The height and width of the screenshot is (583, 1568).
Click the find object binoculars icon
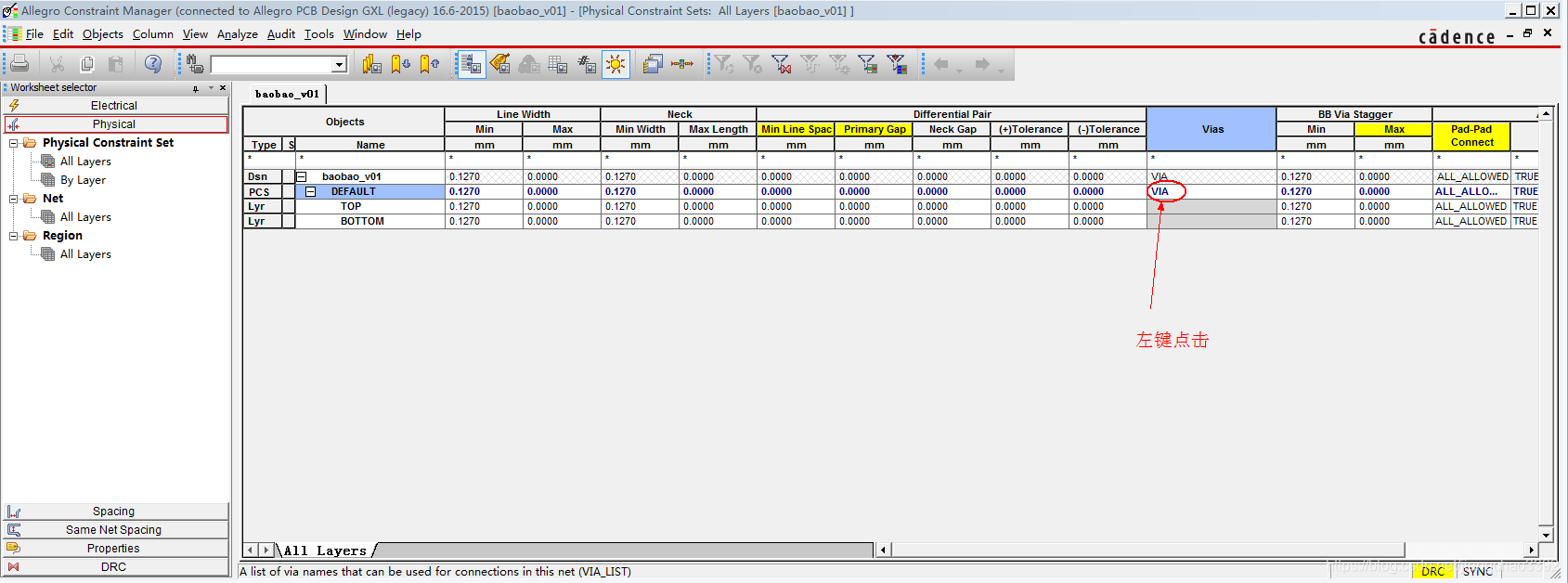click(195, 64)
